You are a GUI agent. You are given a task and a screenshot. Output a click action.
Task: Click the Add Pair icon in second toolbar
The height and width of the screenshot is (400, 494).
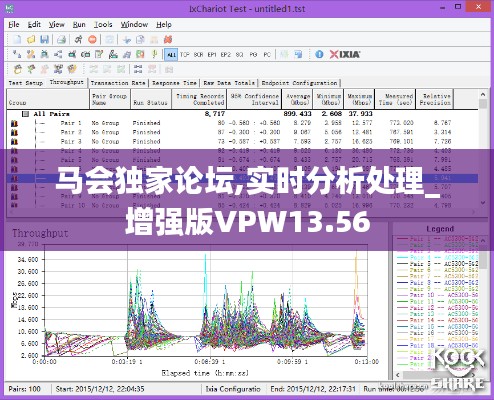click(17, 54)
